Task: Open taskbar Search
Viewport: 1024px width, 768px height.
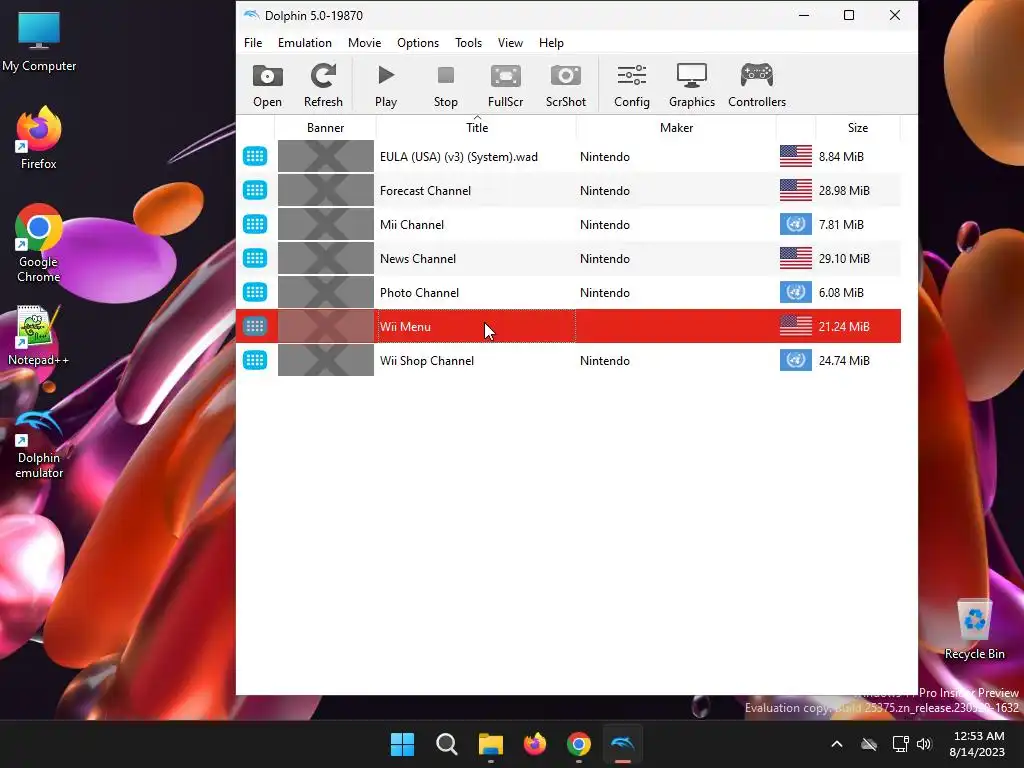Action: tap(447, 744)
